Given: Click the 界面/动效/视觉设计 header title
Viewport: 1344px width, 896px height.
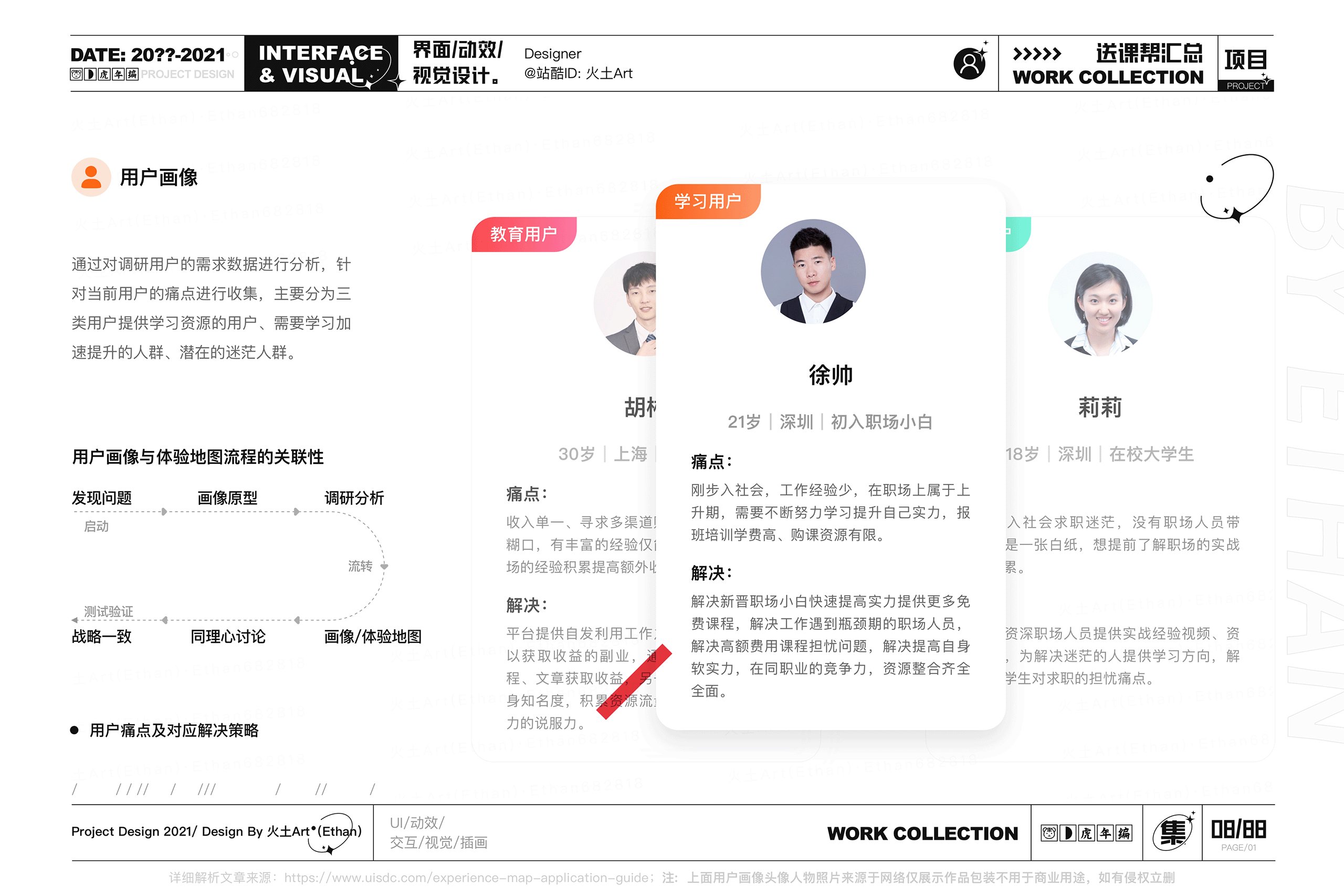Looking at the screenshot, I should pos(458,63).
